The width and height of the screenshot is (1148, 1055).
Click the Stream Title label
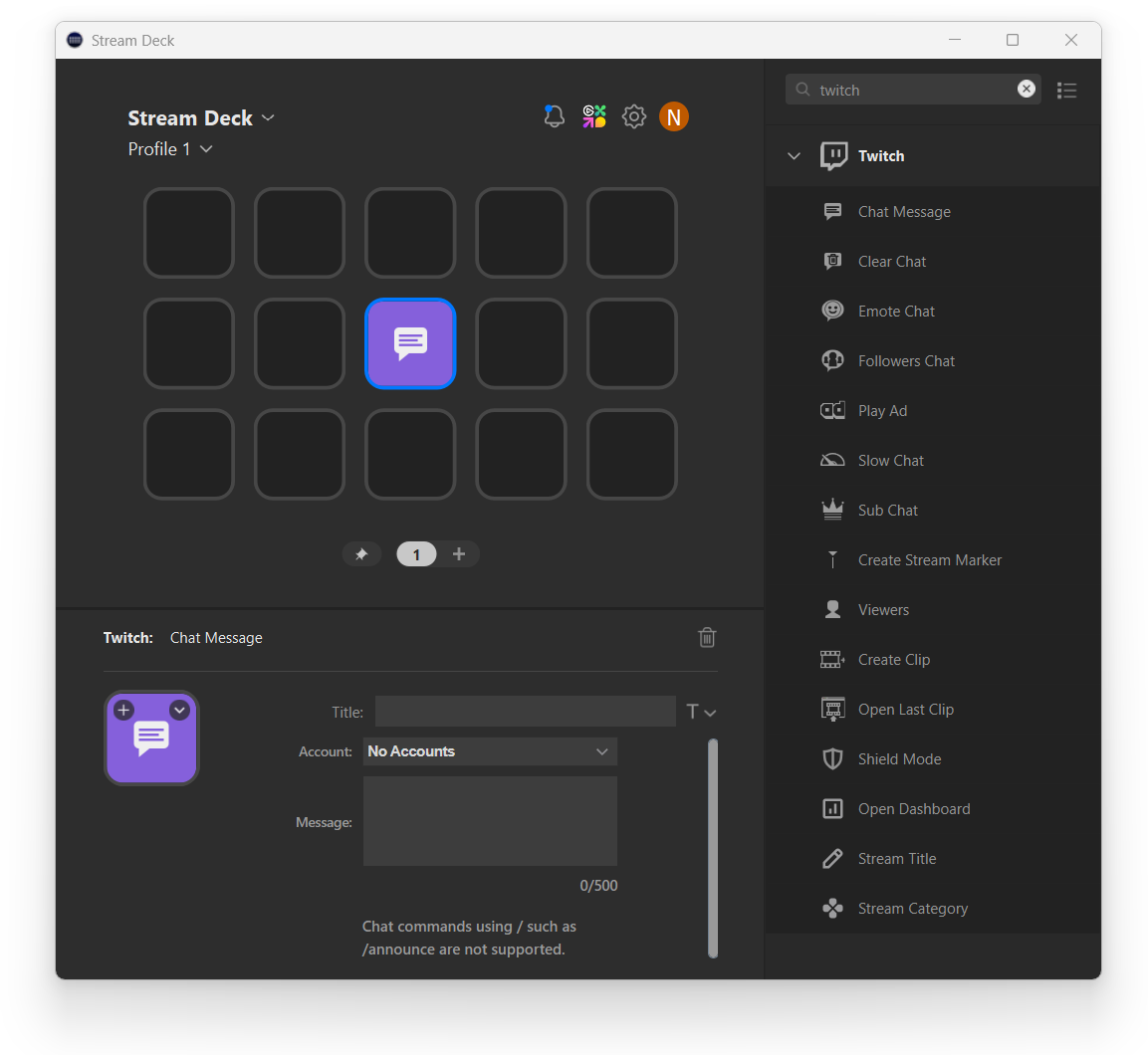pyautogui.click(x=897, y=858)
